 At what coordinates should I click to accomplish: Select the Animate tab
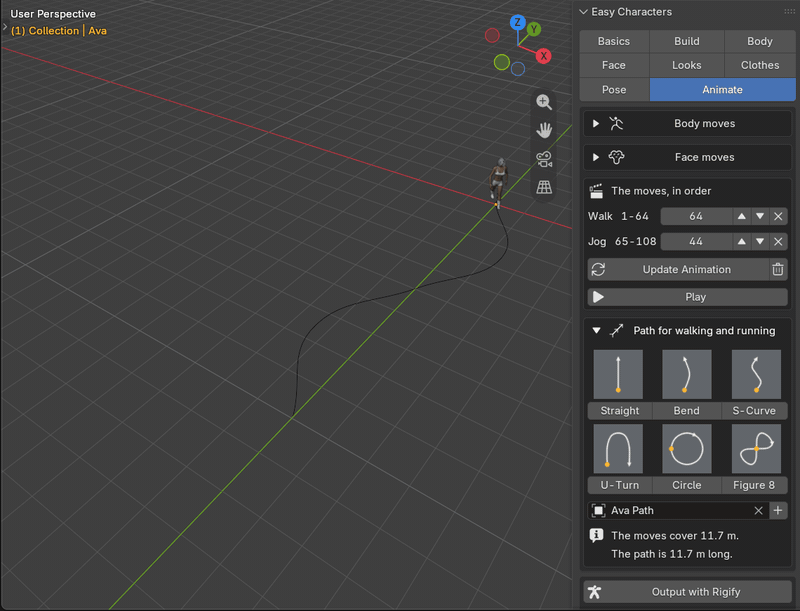point(722,90)
